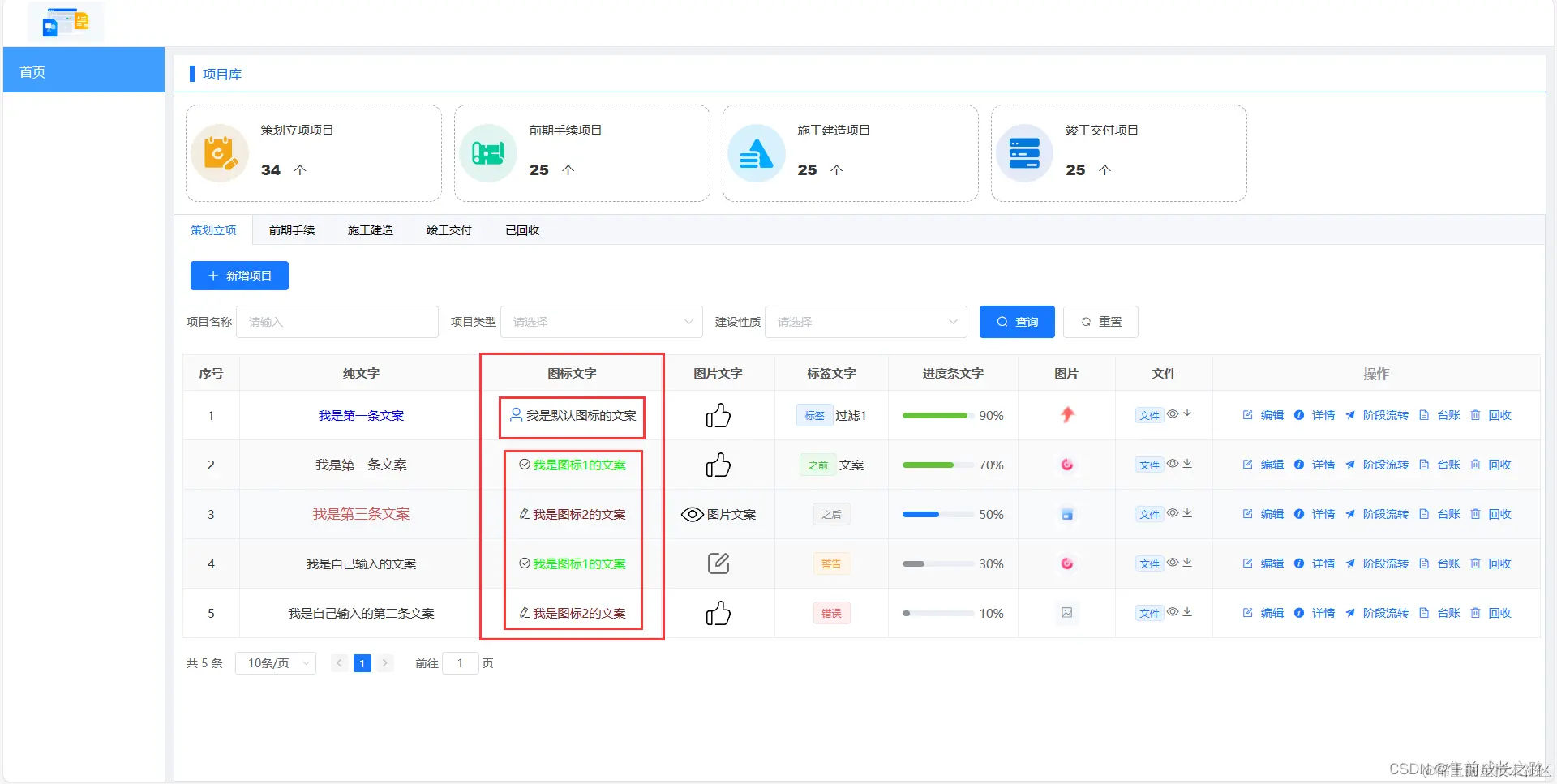Preview file via eye icon in row 1

coord(1173,414)
